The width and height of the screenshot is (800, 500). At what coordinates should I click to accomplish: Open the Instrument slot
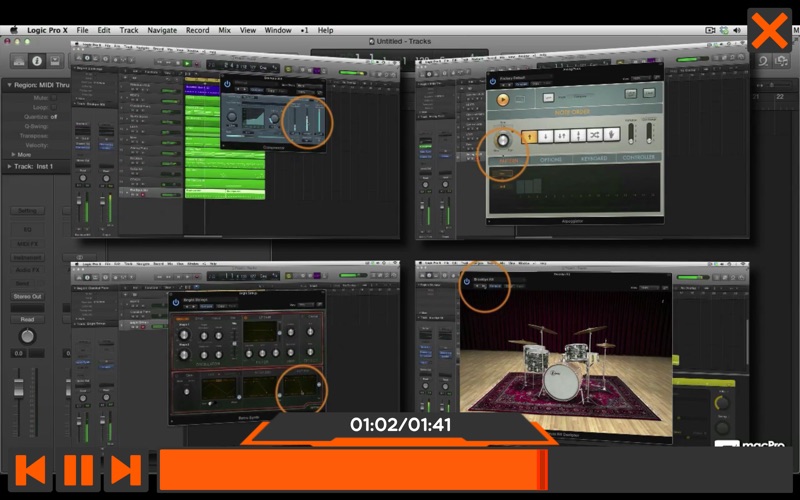(27, 258)
